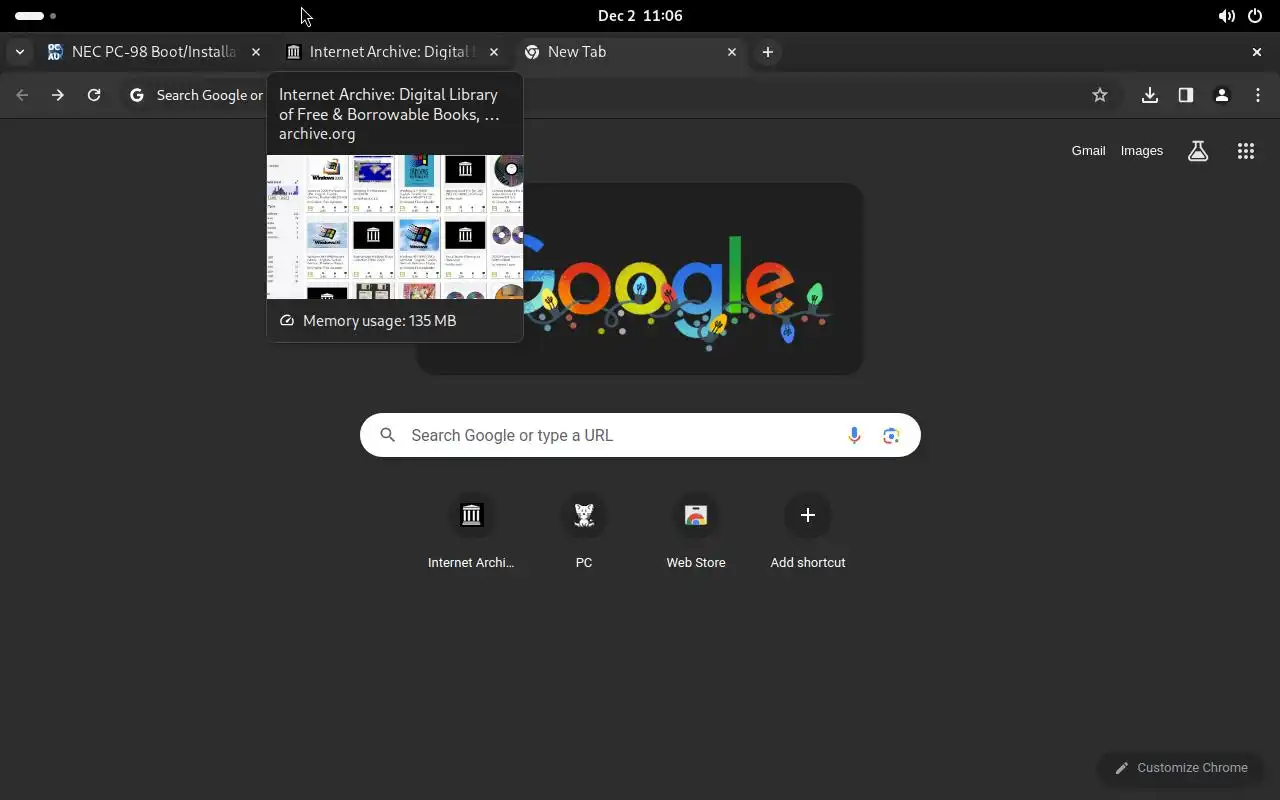This screenshot has width=1280, height=800.
Task: Close the Internet Archive tab
Action: coord(494,52)
